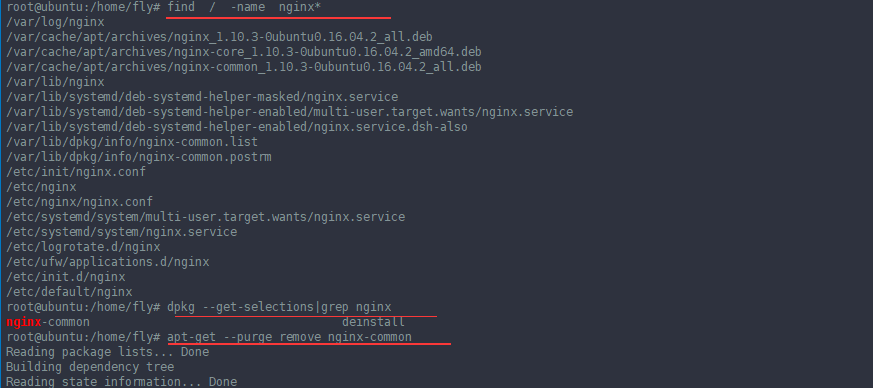Click the /etc/ufw/applications.d/nginx line

(x=107, y=263)
